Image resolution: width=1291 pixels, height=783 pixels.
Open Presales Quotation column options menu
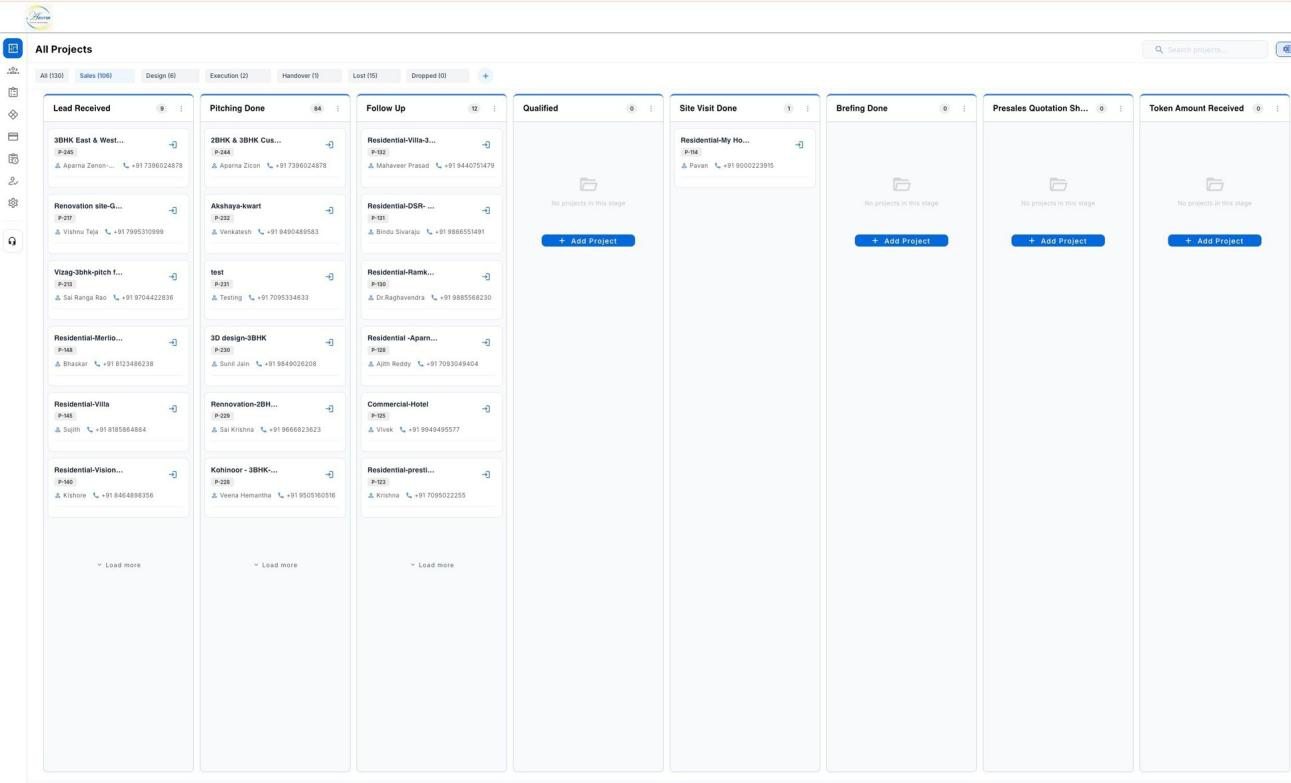tap(1120, 108)
